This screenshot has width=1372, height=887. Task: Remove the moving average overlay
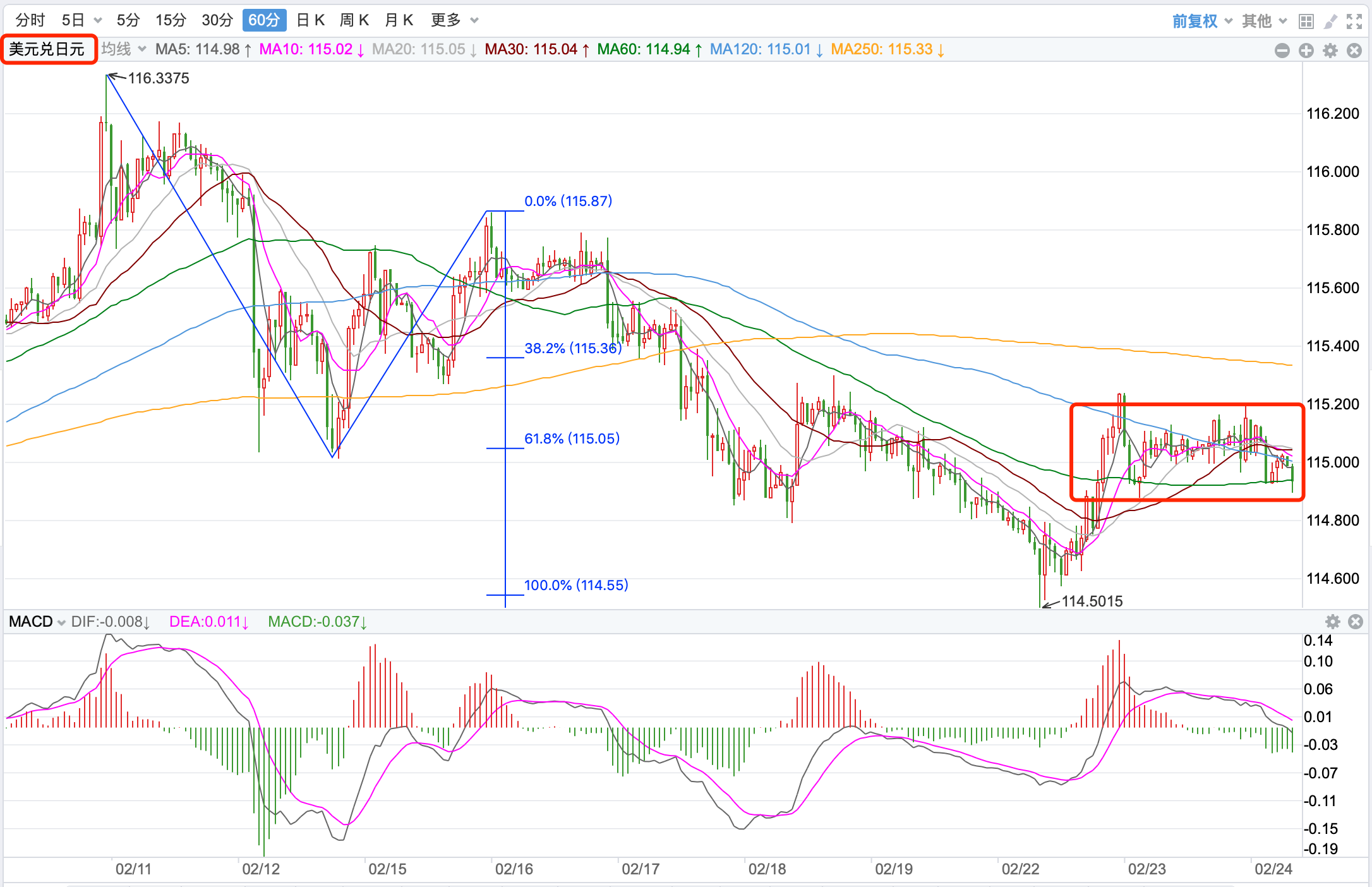tap(1354, 51)
